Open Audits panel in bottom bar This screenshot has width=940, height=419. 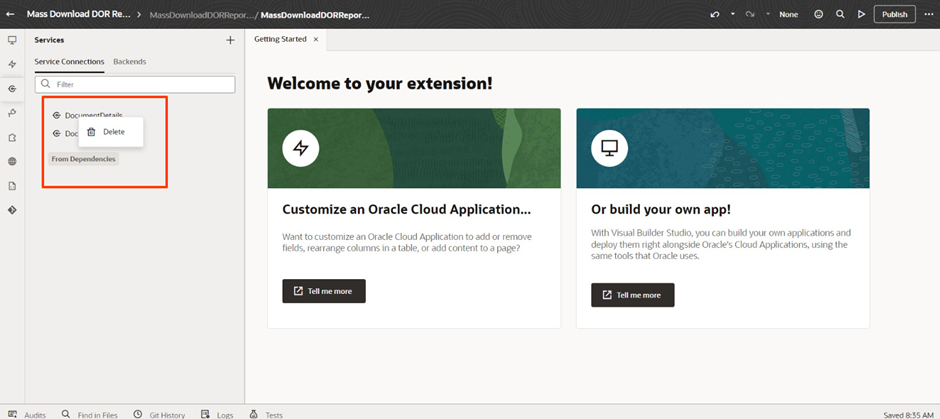click(x=27, y=415)
